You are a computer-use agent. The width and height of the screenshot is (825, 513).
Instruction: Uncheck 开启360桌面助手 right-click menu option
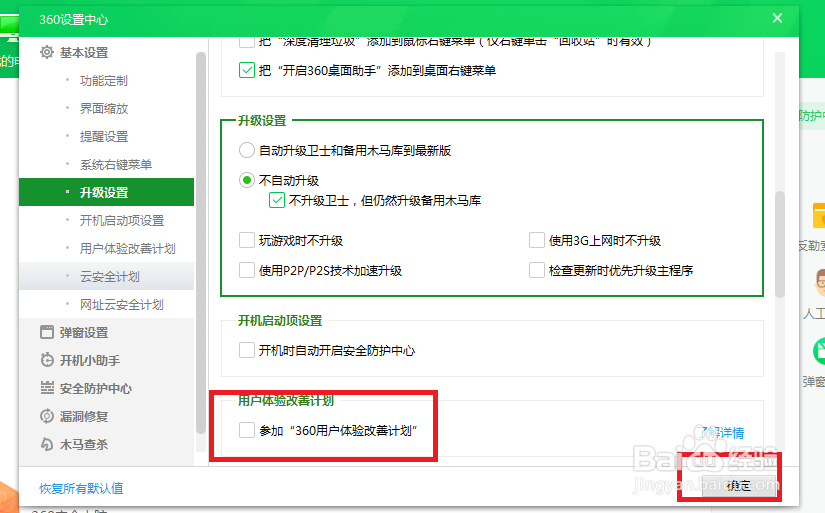coord(247,70)
